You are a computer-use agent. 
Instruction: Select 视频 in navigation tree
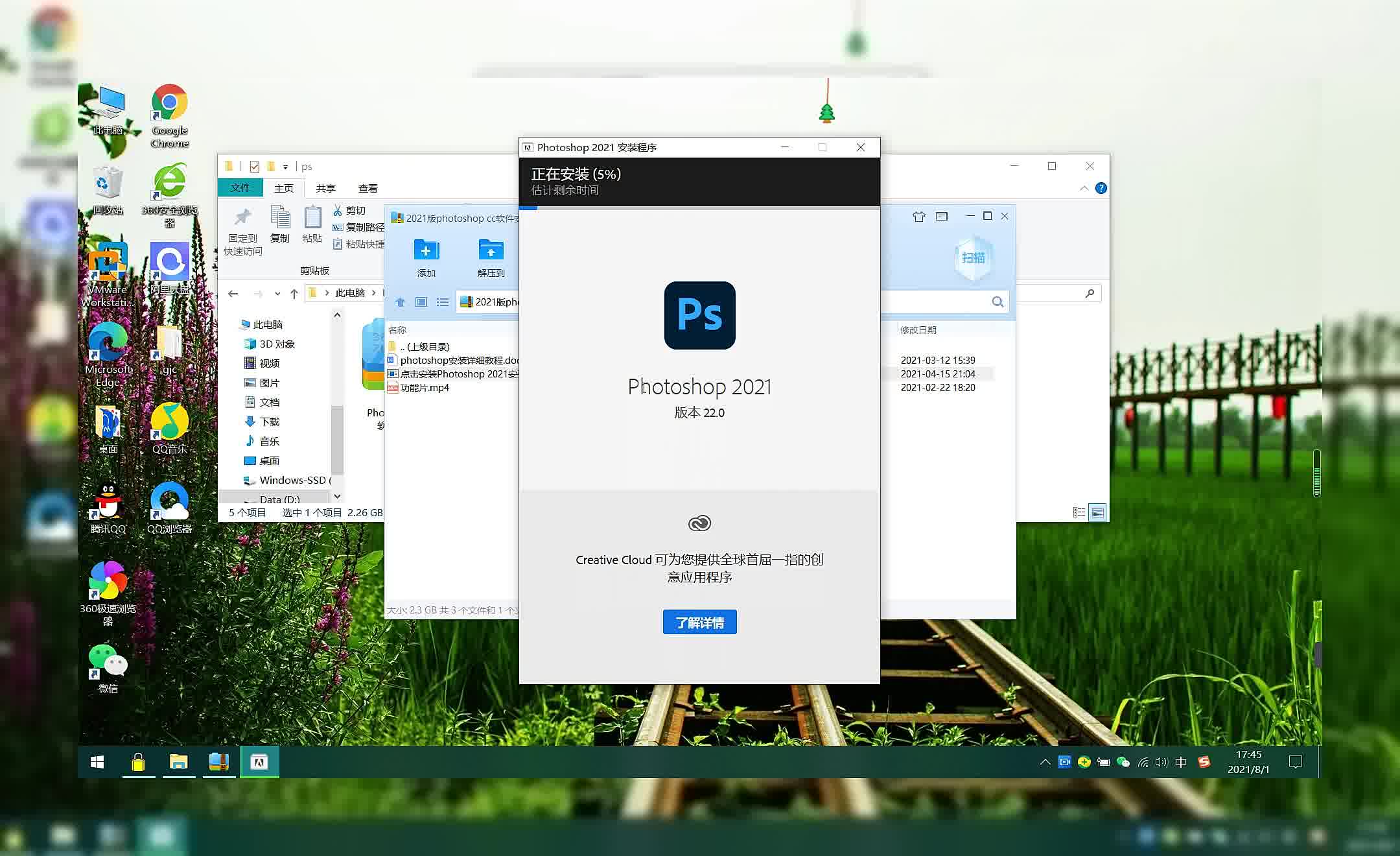(262, 363)
